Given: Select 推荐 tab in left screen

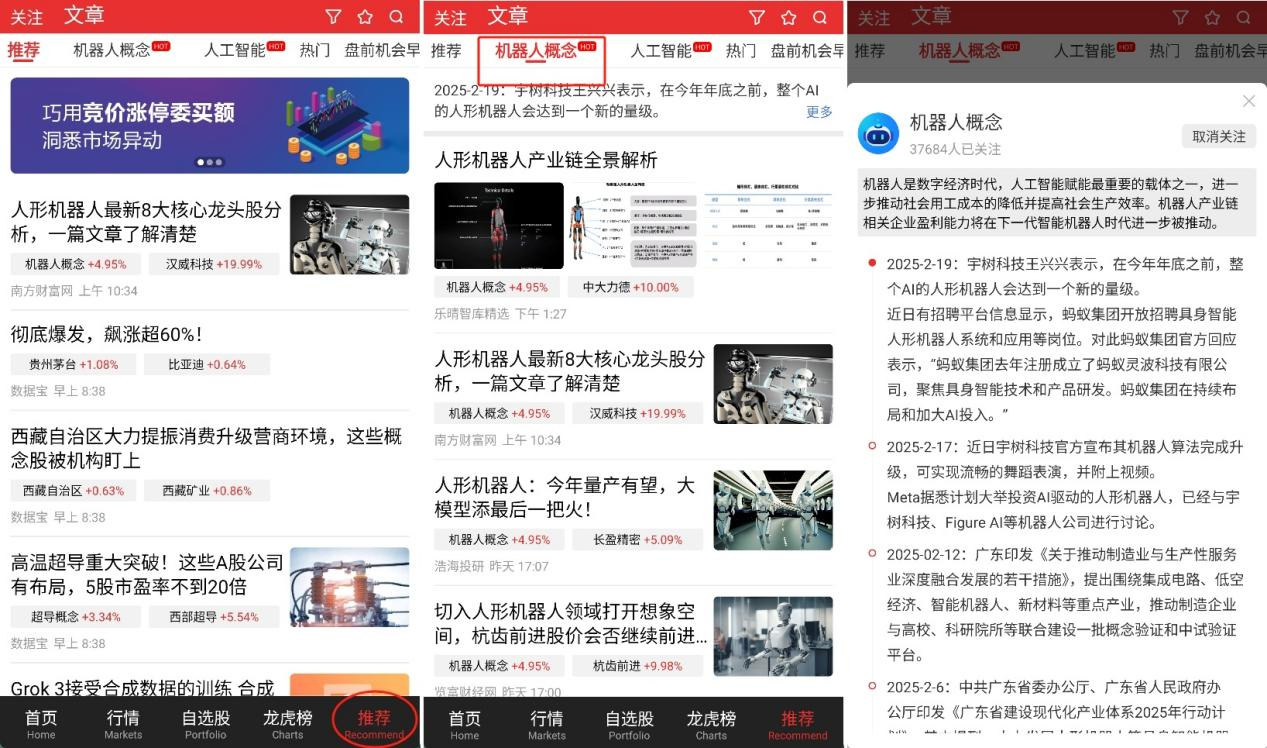Looking at the screenshot, I should click(24, 50).
